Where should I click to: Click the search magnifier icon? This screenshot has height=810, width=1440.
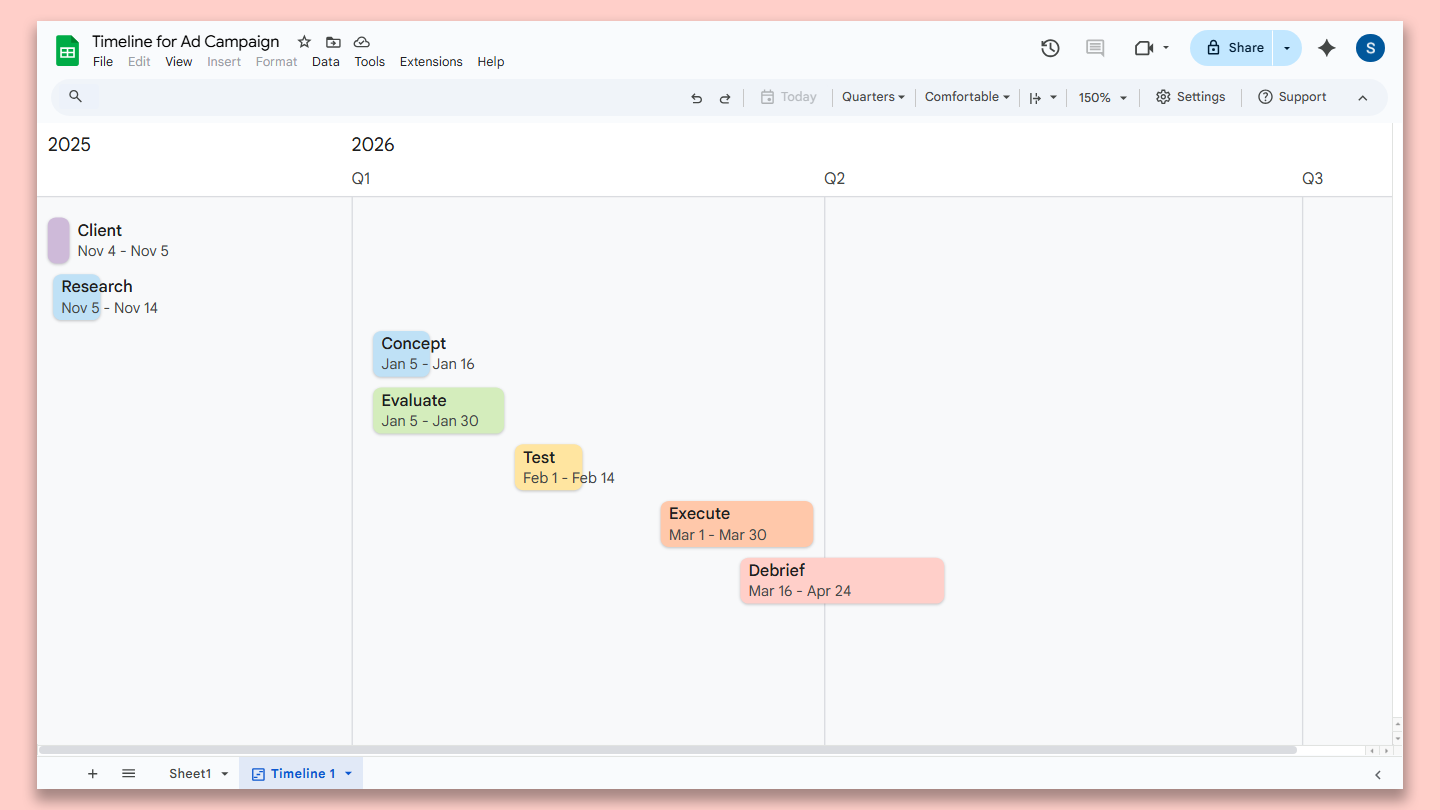tap(75, 97)
